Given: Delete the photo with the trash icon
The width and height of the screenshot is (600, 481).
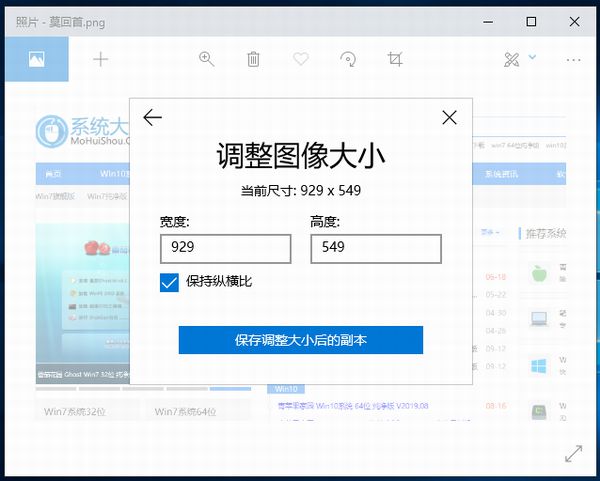Looking at the screenshot, I should (254, 59).
